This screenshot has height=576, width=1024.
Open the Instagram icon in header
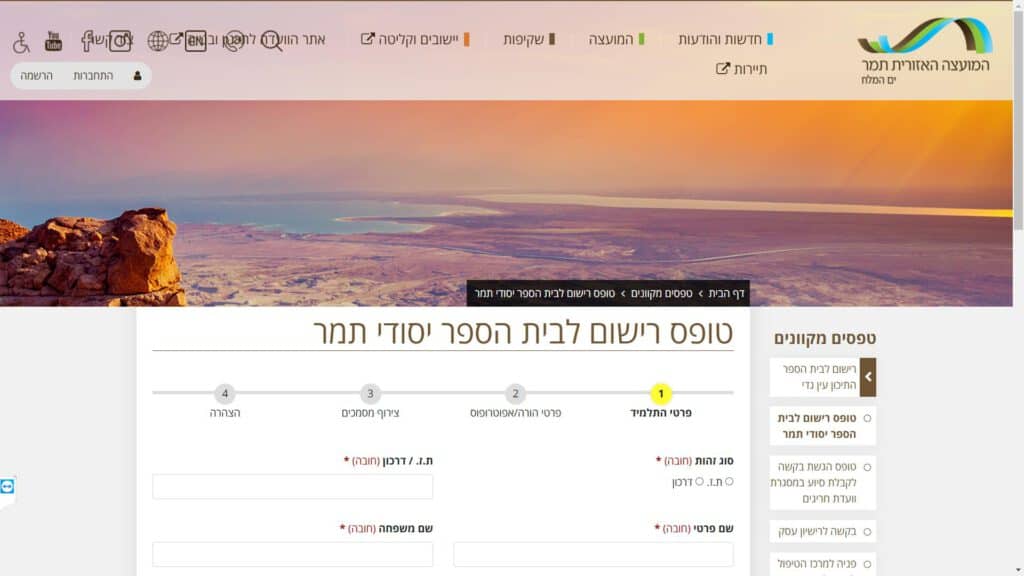[x=120, y=40]
